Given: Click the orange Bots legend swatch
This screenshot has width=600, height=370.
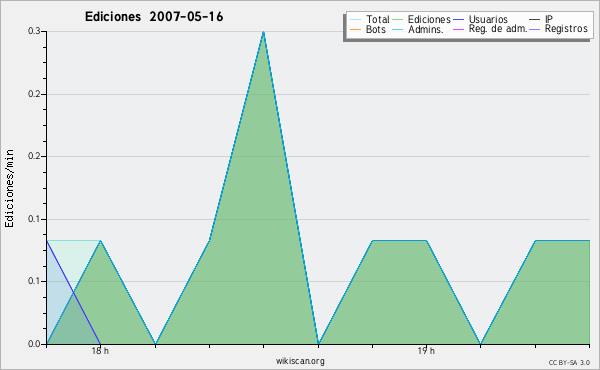Looking at the screenshot, I should [355, 29].
